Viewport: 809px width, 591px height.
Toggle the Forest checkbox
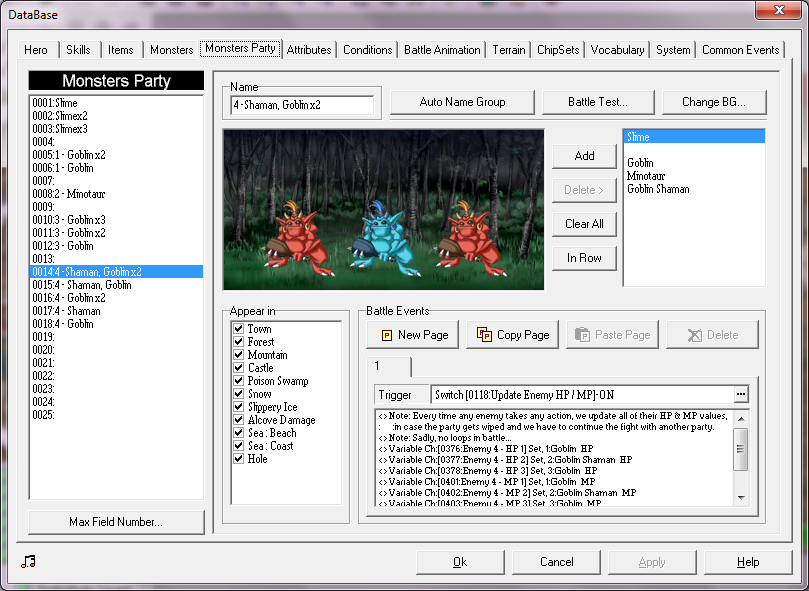click(x=238, y=341)
